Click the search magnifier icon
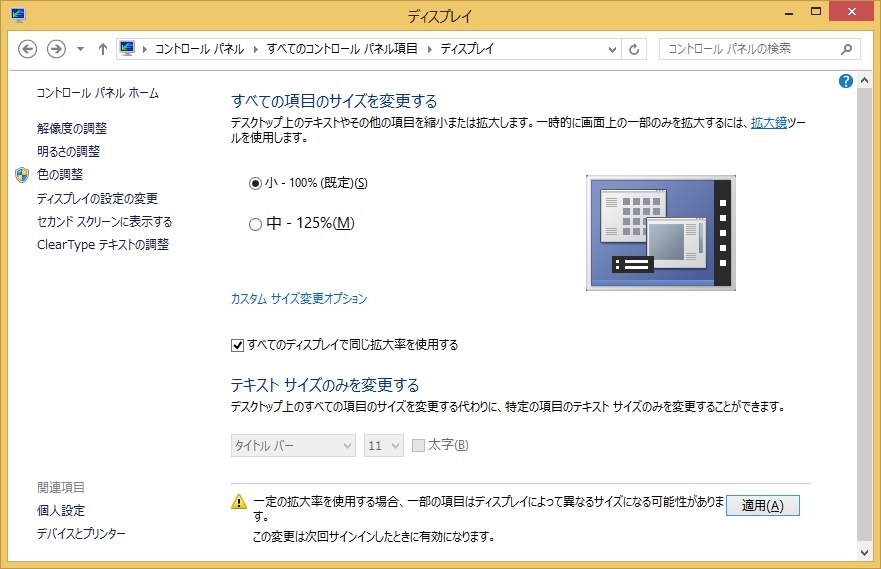 click(846, 49)
